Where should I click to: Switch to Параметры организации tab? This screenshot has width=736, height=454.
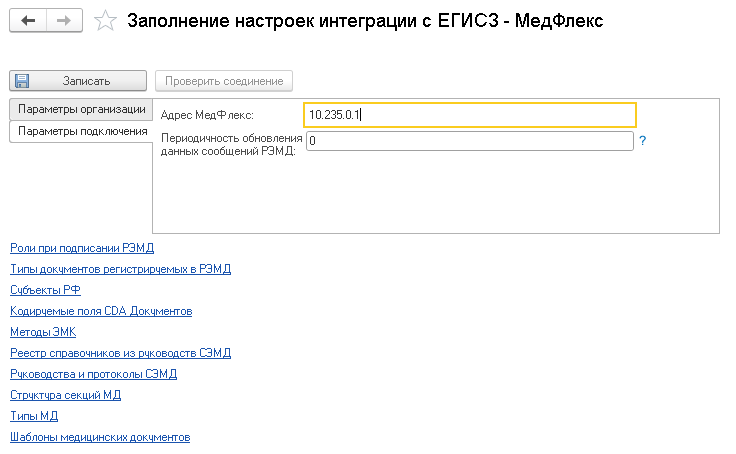coord(81,108)
